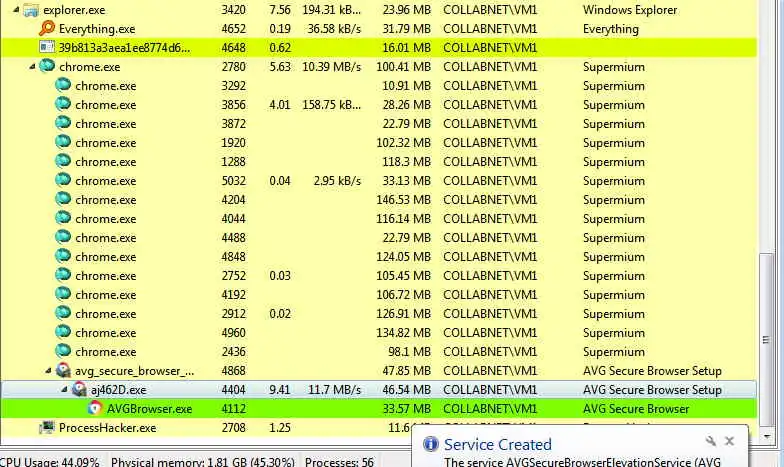Select the explorer.exe process name

pos(74,10)
